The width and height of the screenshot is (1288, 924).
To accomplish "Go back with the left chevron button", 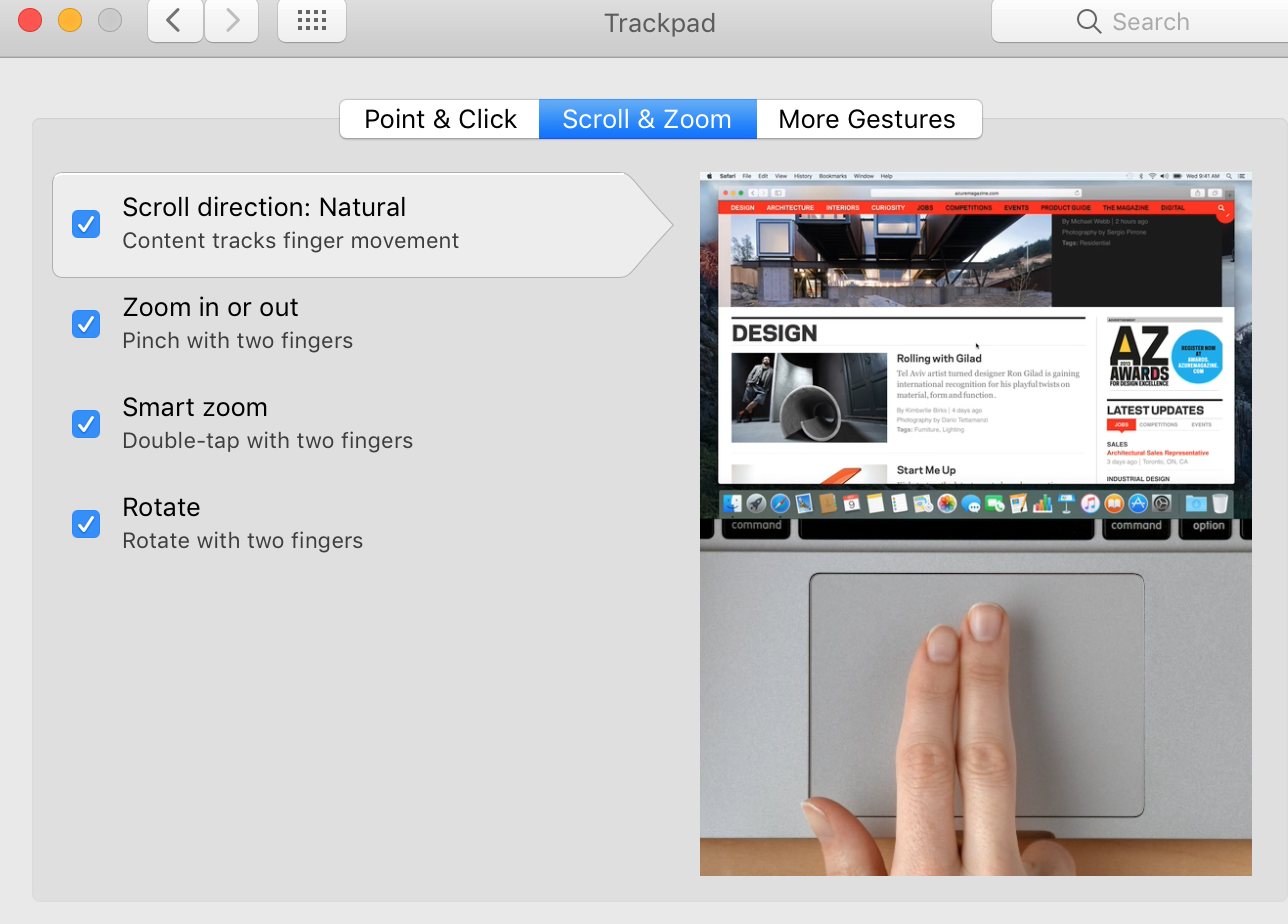I will tap(175, 21).
